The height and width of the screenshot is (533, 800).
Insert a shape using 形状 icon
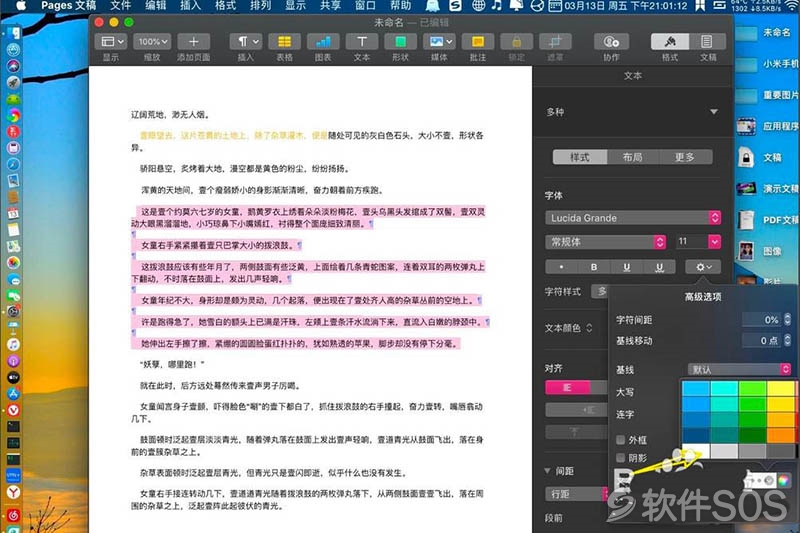(401, 41)
